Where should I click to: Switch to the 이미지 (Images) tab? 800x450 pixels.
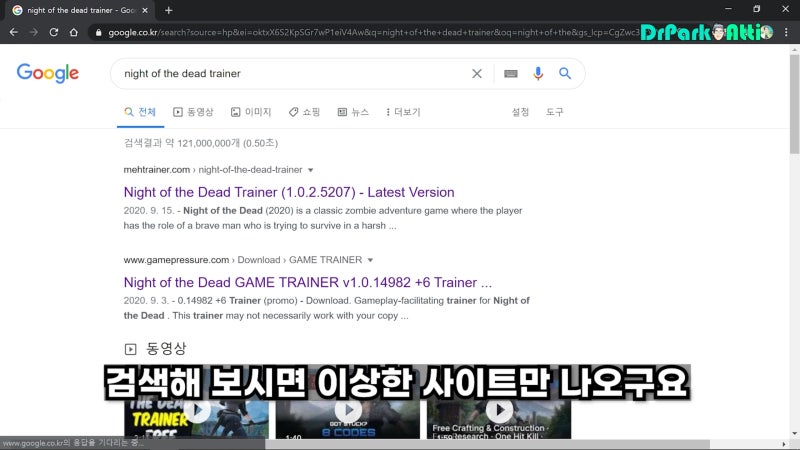point(251,112)
